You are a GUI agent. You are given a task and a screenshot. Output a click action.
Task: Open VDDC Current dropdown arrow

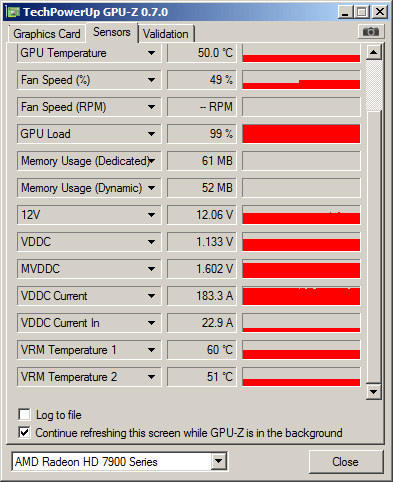[151, 296]
